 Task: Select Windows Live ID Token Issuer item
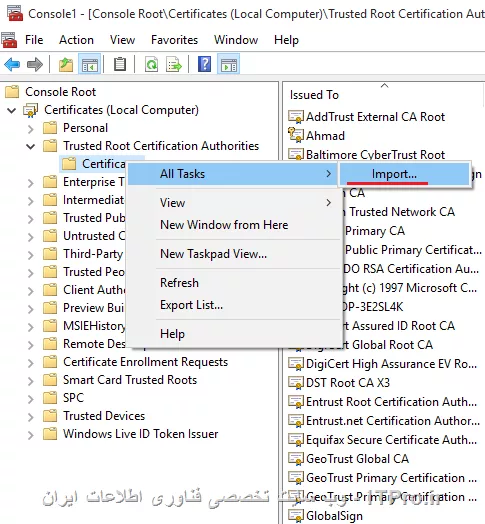tap(140, 434)
